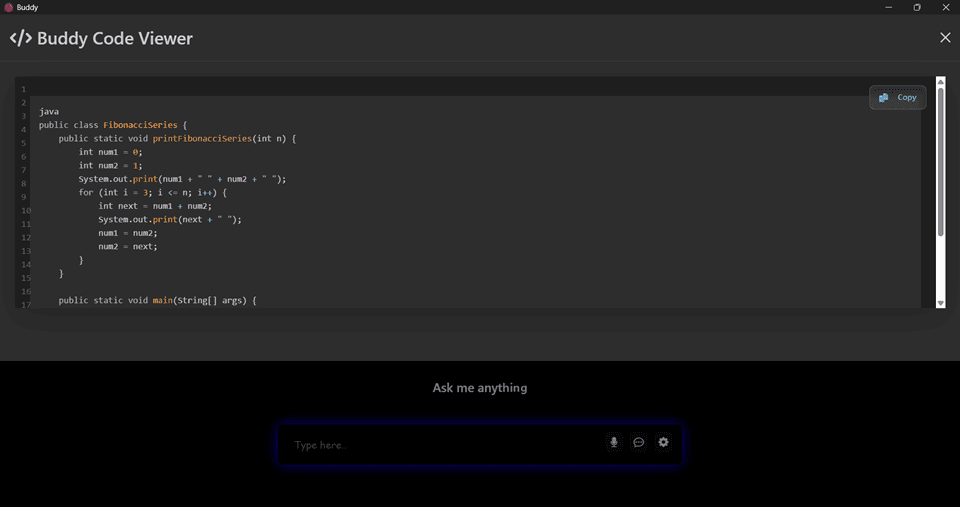This screenshot has width=960, height=507.
Task: Click the scrollbar up arrow in code viewer
Action: tap(941, 81)
